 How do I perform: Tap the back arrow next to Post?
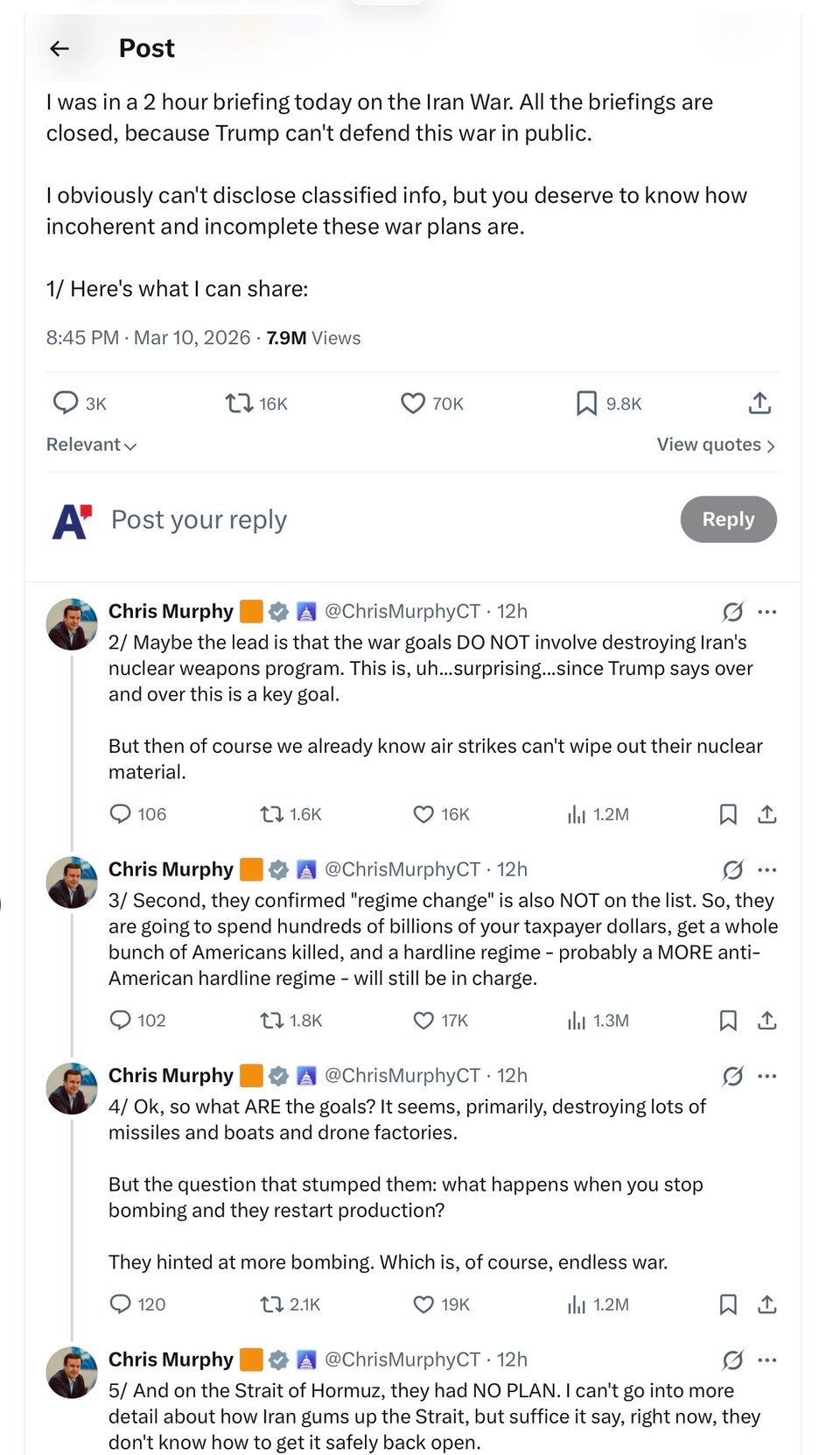point(59,49)
